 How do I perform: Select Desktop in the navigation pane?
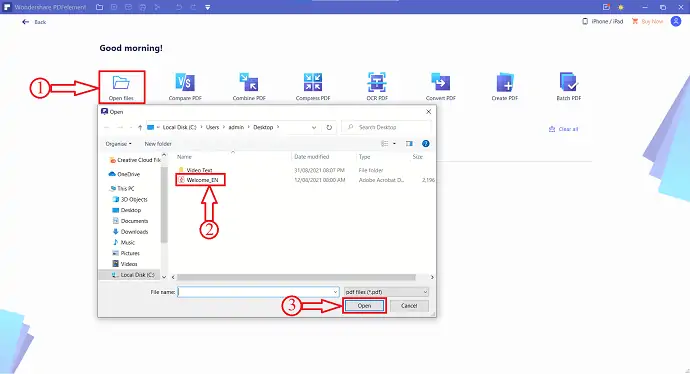coord(127,210)
